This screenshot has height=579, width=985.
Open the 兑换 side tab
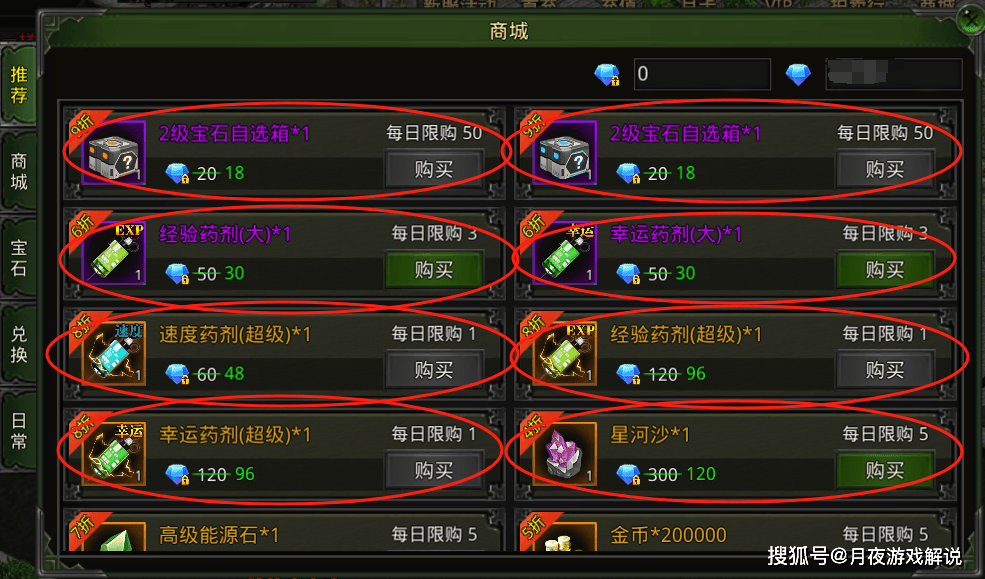(19, 344)
